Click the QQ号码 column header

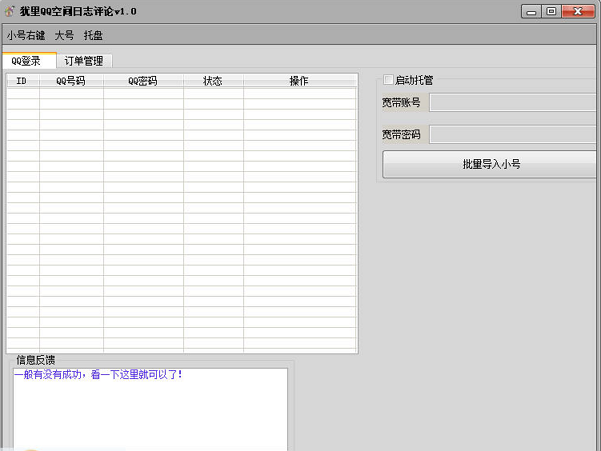coord(71,81)
